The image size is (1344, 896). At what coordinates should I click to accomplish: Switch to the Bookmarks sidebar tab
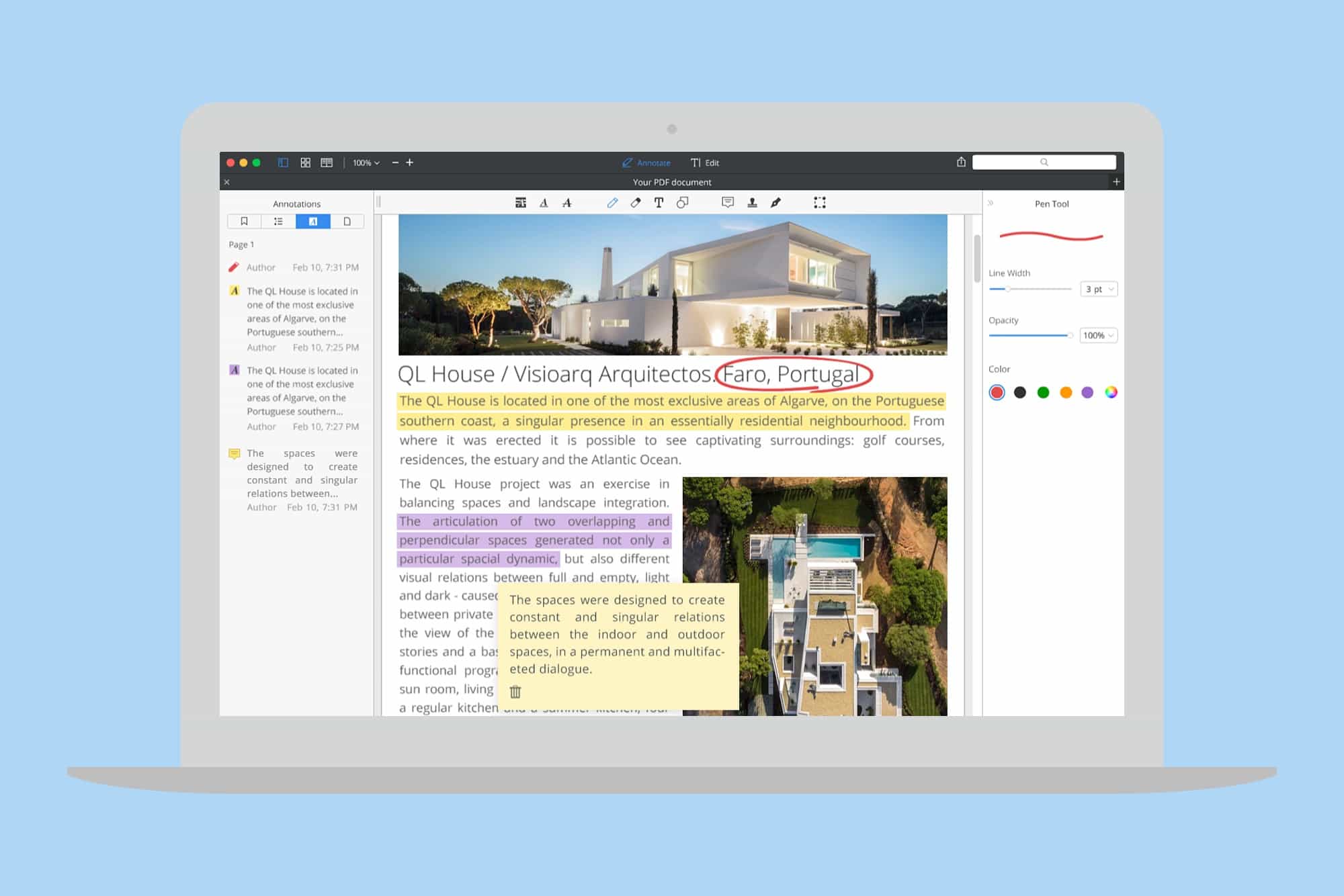(x=244, y=222)
